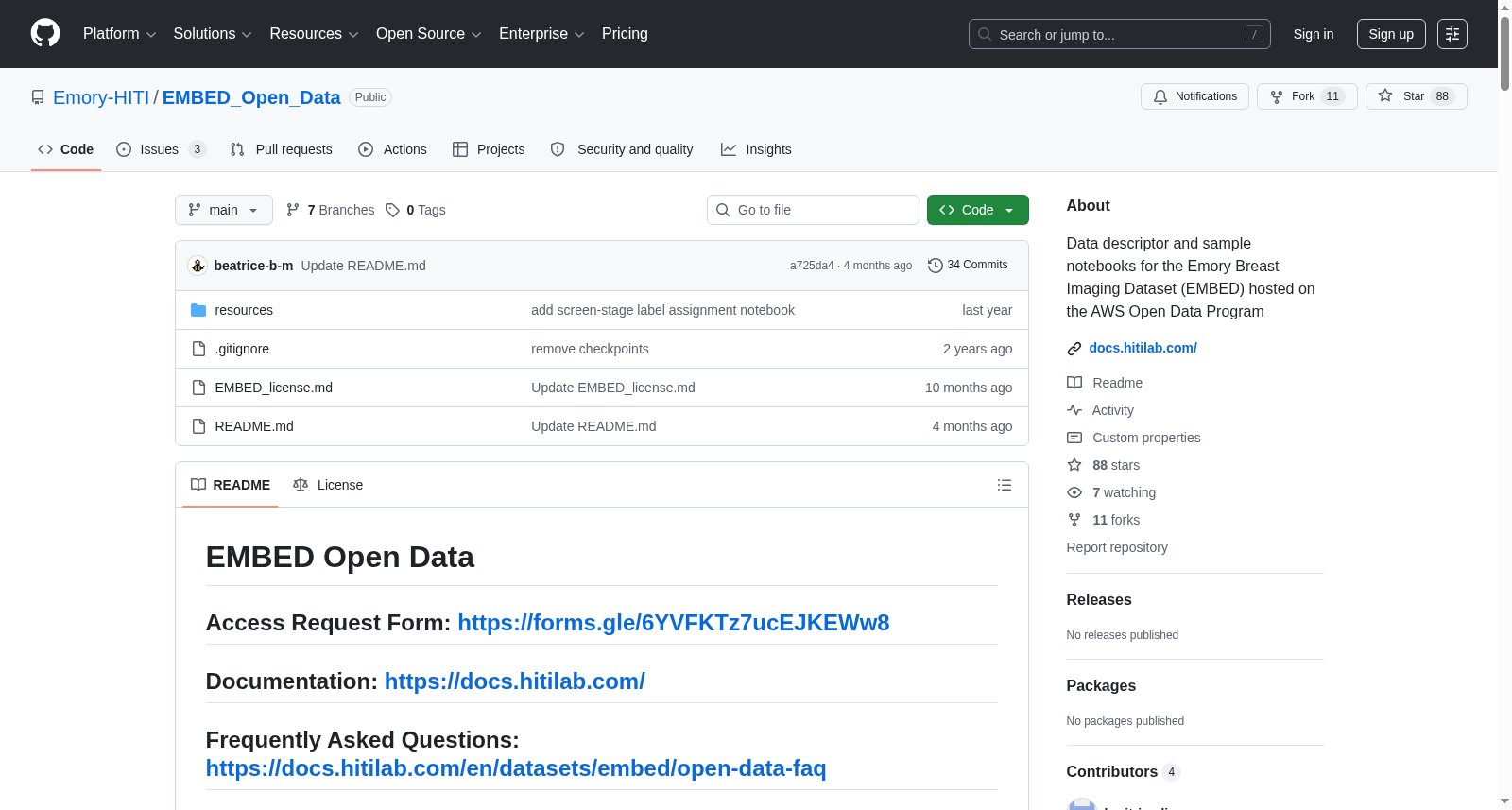Expand the Open Source menu
This screenshot has height=810, width=1512.
pos(428,34)
